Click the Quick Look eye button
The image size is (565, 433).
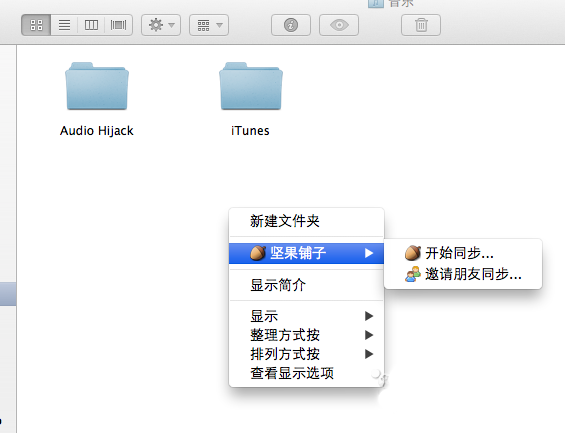pyautogui.click(x=339, y=25)
